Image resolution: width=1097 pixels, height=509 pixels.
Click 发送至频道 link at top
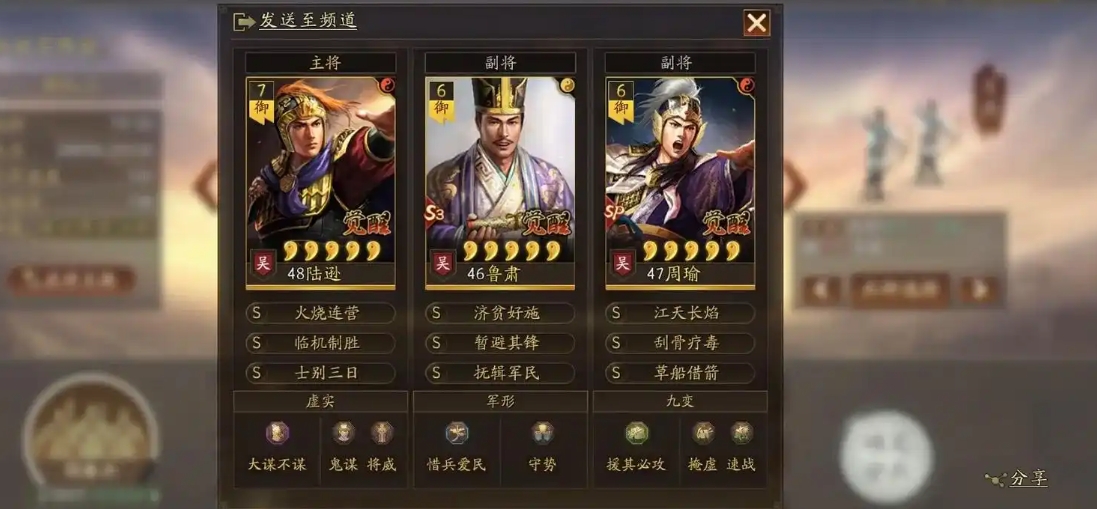(308, 21)
